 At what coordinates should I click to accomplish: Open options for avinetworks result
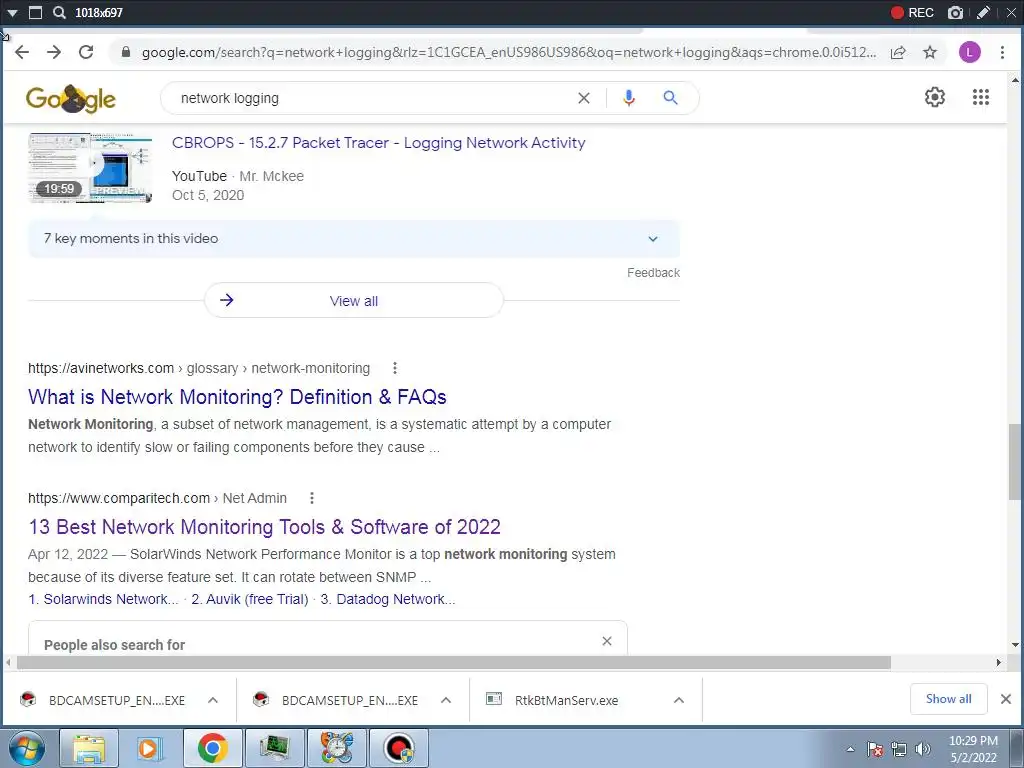tap(394, 368)
